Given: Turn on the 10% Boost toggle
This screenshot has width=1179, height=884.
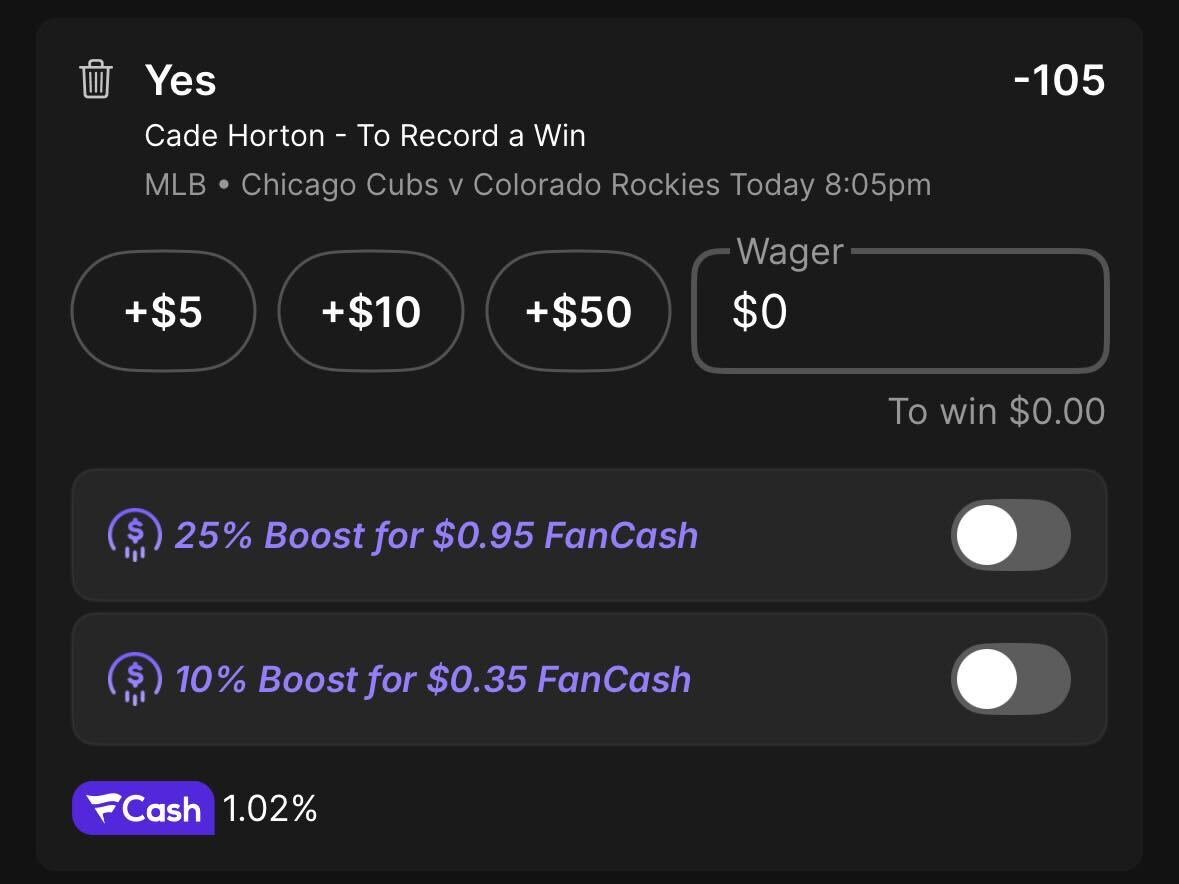Looking at the screenshot, I should [x=1010, y=679].
